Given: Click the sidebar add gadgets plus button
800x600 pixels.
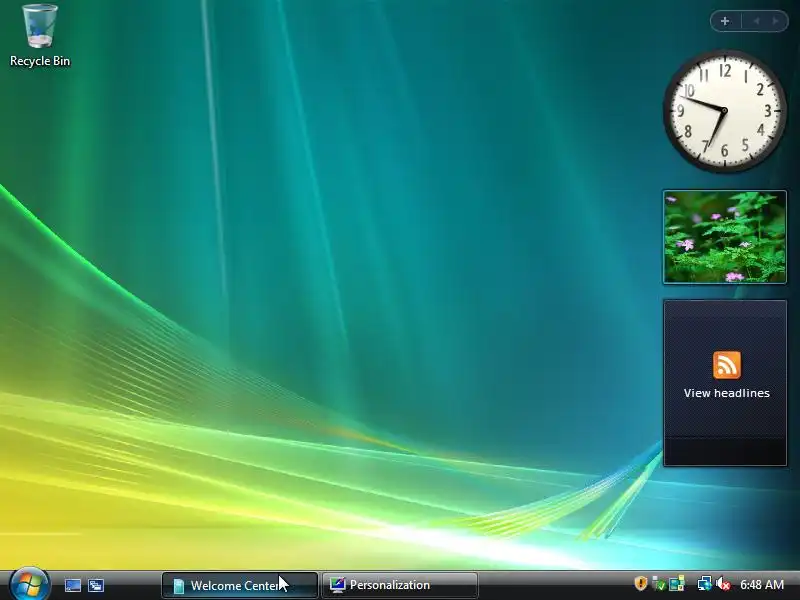Looking at the screenshot, I should [x=725, y=21].
